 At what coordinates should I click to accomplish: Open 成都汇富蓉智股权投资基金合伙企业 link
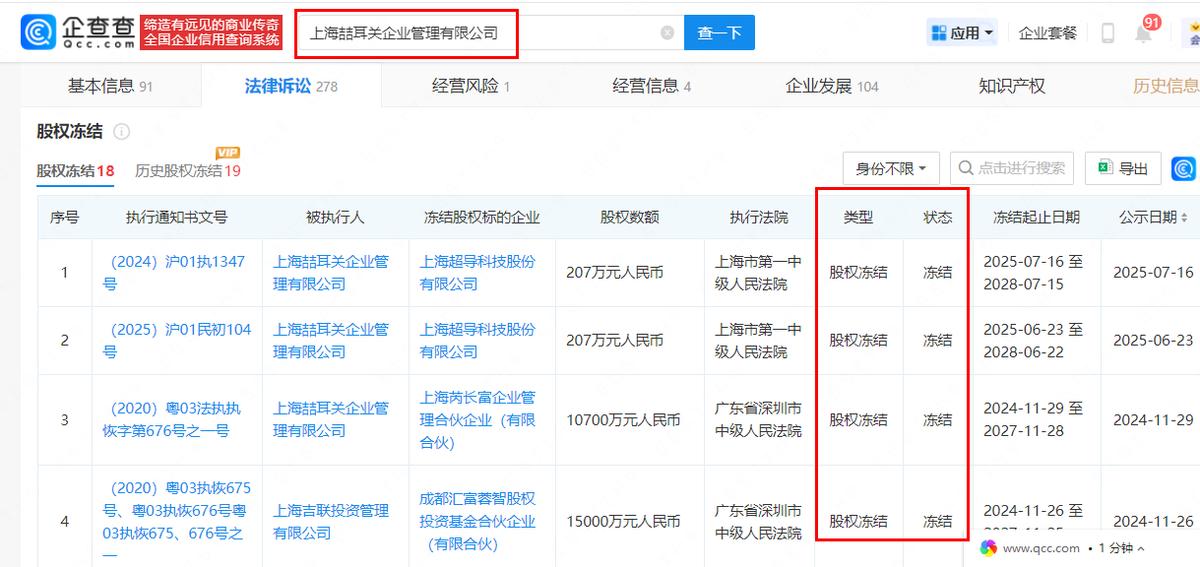(x=477, y=521)
